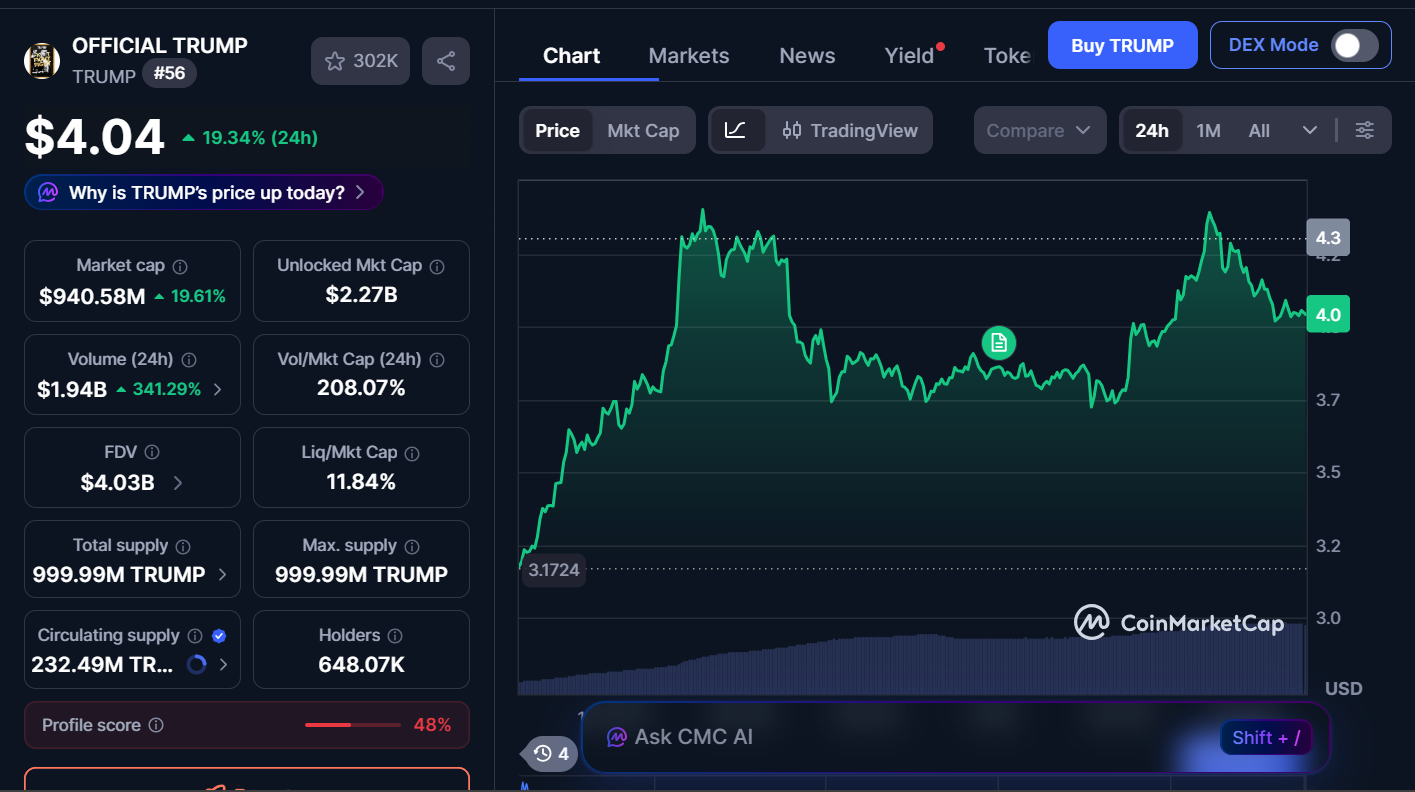Expand the time range dropdown next to All
Viewport: 1415px width, 792px height.
1310,130
